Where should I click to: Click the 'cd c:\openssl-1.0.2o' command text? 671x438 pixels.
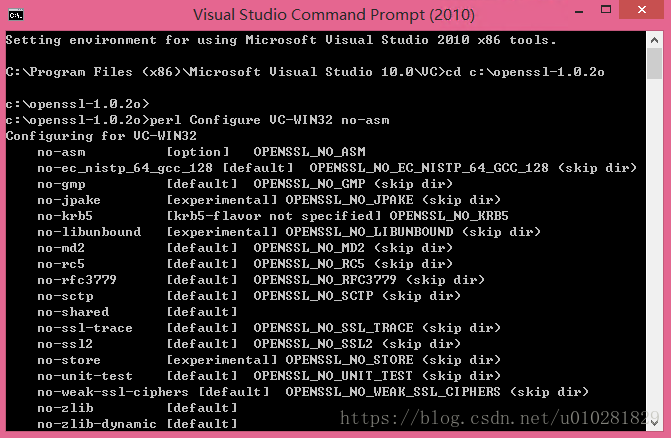[x=525, y=72]
